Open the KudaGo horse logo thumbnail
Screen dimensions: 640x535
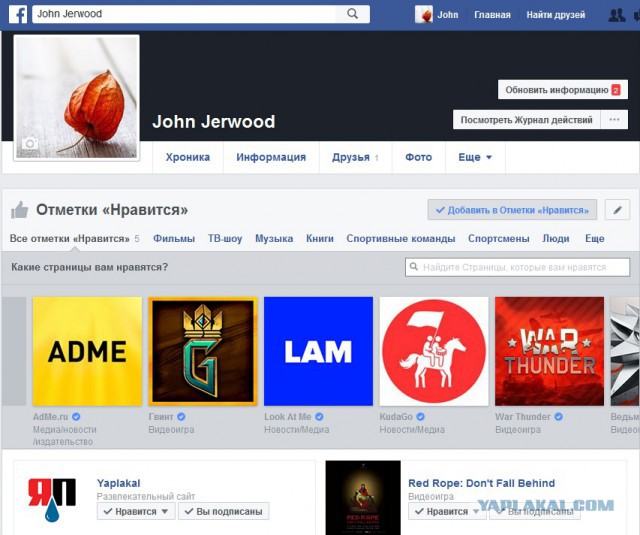point(434,351)
